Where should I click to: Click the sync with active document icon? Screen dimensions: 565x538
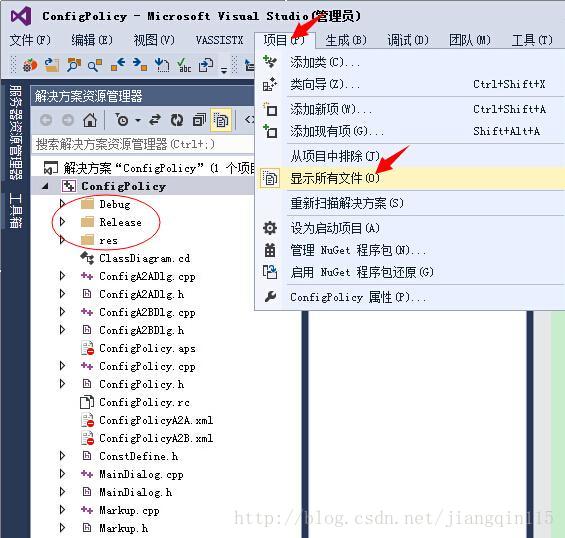point(155,120)
